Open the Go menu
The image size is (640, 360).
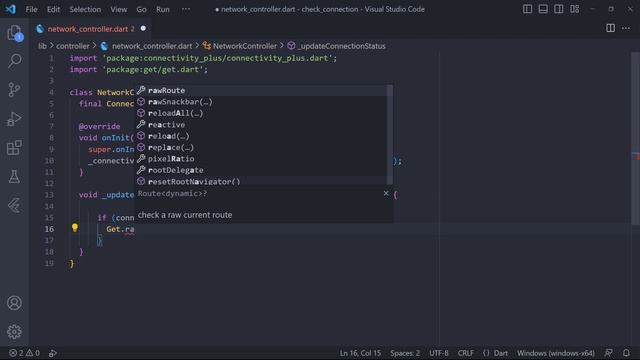coord(141,9)
